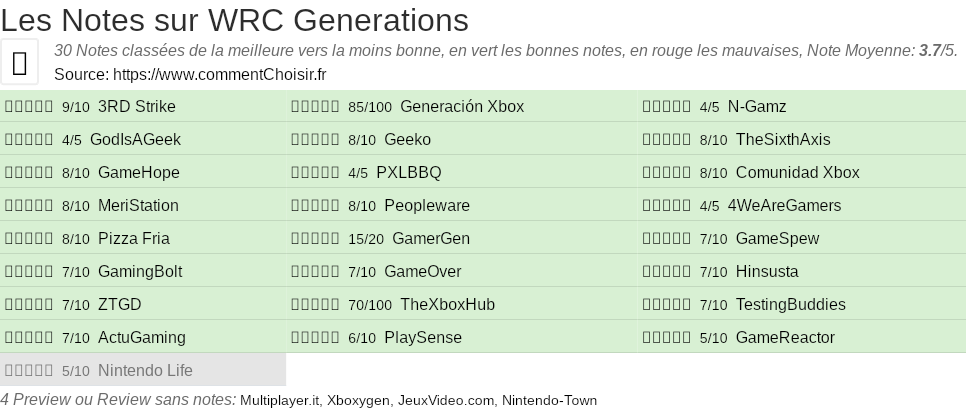
Task: Select the TheSixthAxis review
Action: [782, 140]
